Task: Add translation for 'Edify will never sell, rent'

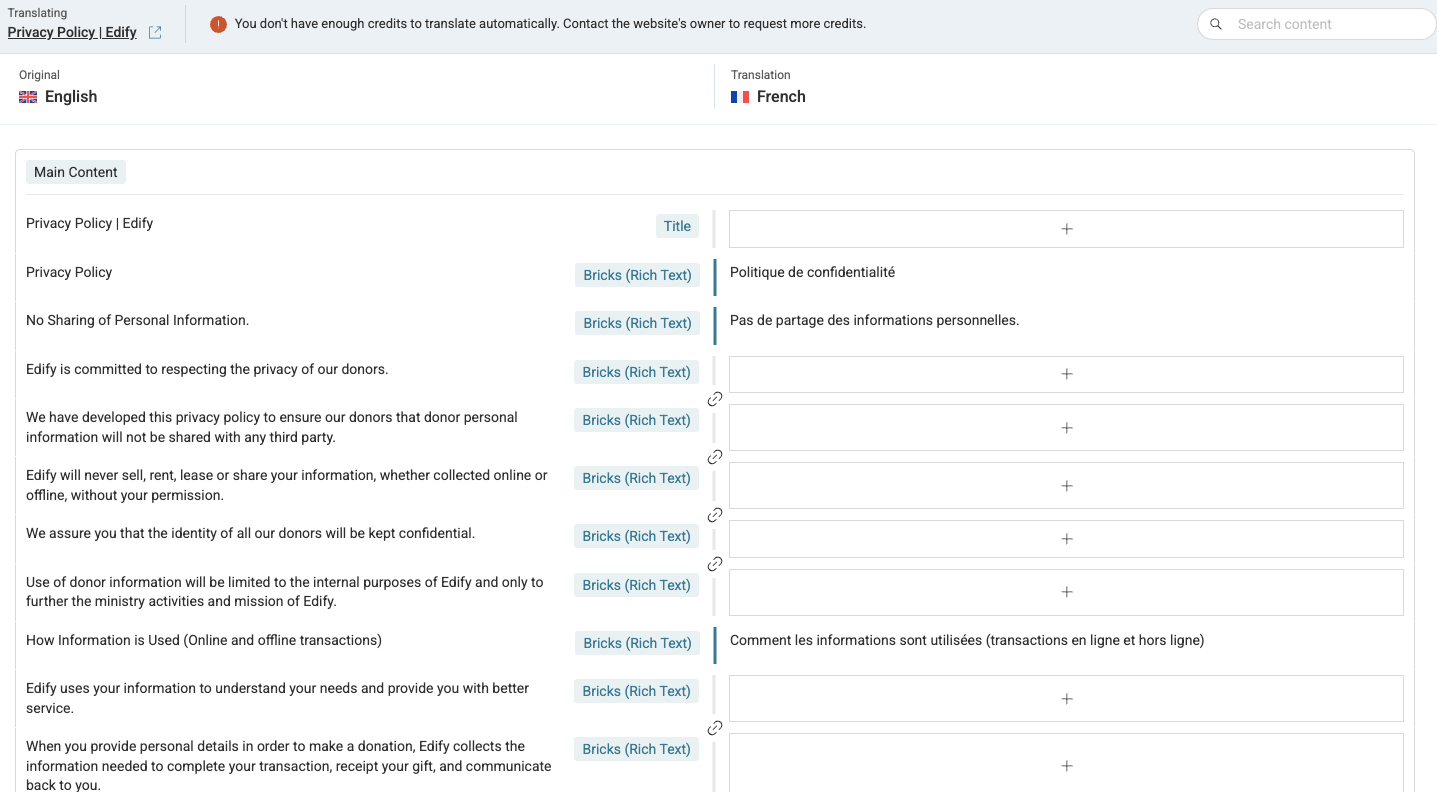Action: point(1066,486)
